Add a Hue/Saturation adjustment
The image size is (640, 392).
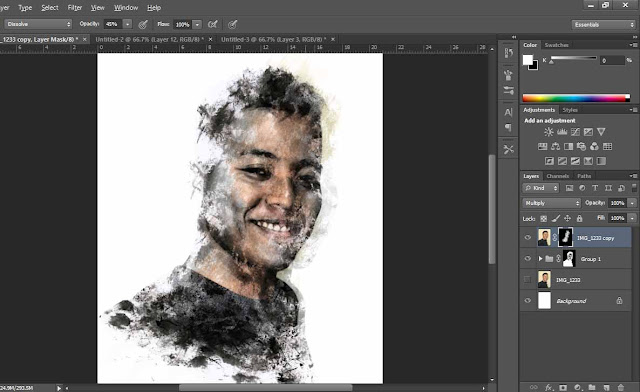click(542, 146)
